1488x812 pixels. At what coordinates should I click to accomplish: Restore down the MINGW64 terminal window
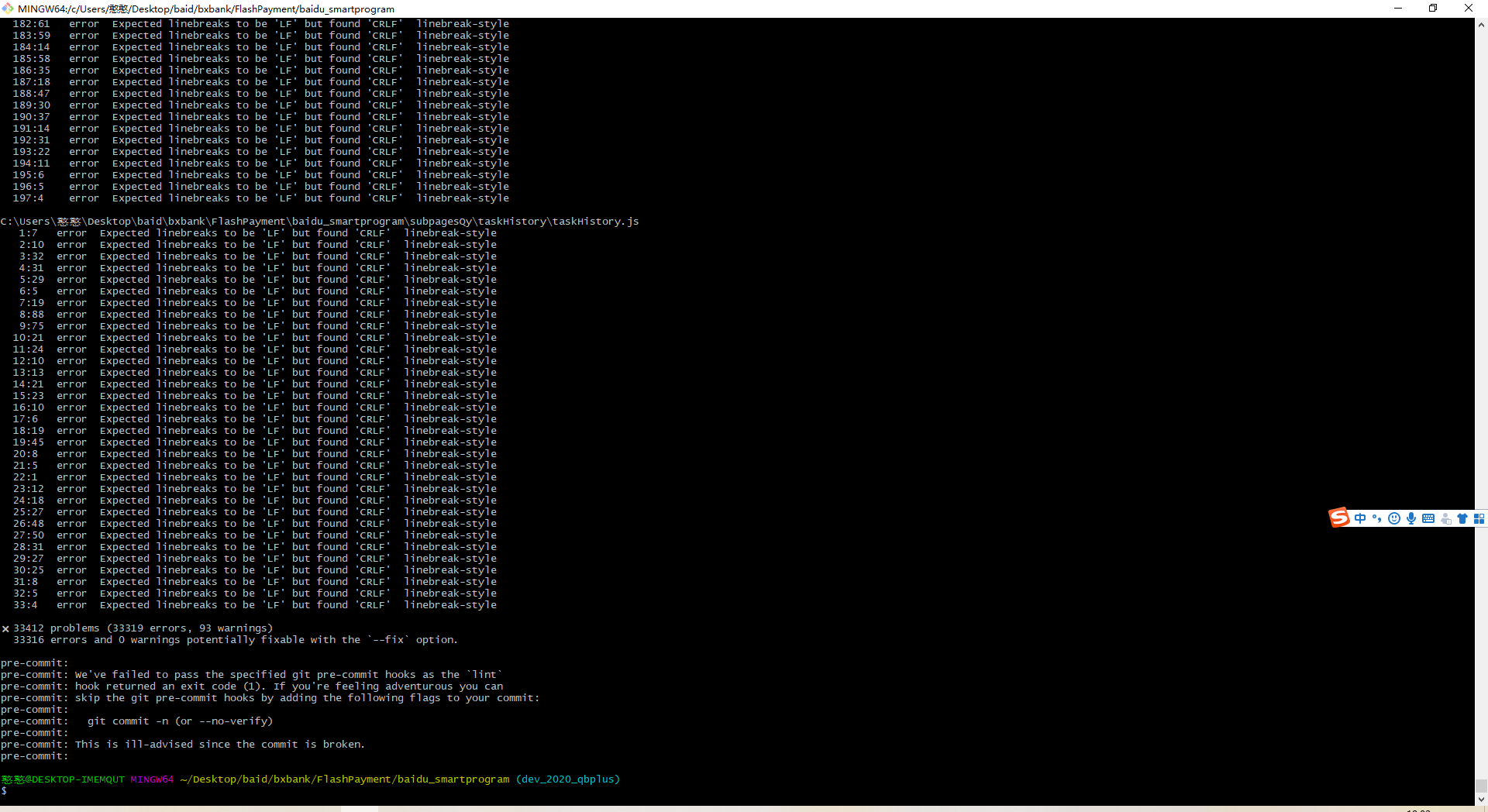pyautogui.click(x=1433, y=9)
